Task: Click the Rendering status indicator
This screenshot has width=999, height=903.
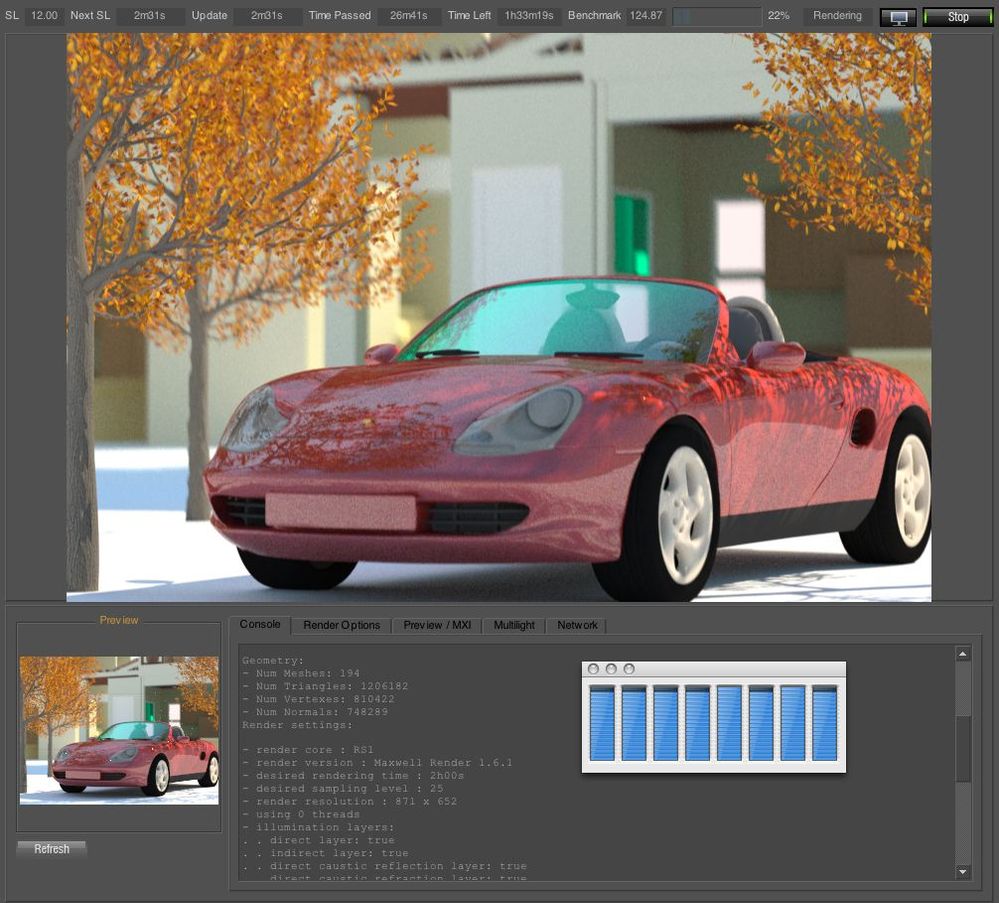Action: (836, 16)
